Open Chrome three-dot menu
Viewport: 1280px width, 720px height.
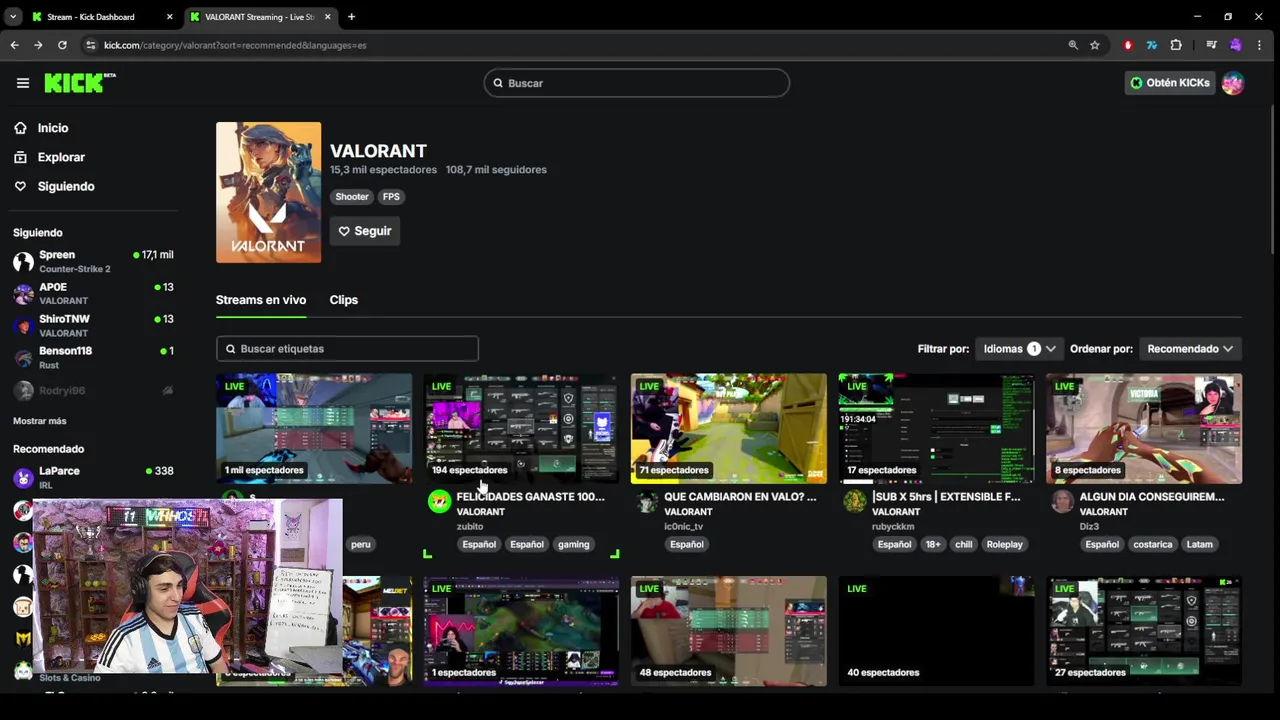click(1259, 45)
